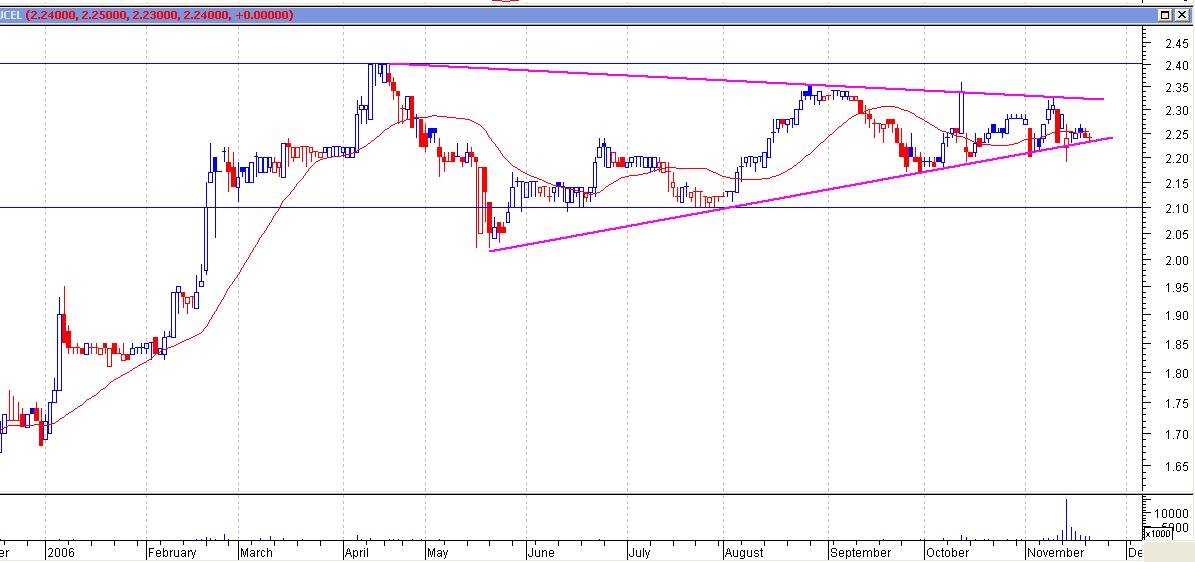Click the February label on date axis
The width and height of the screenshot is (1195, 562).
click(172, 552)
